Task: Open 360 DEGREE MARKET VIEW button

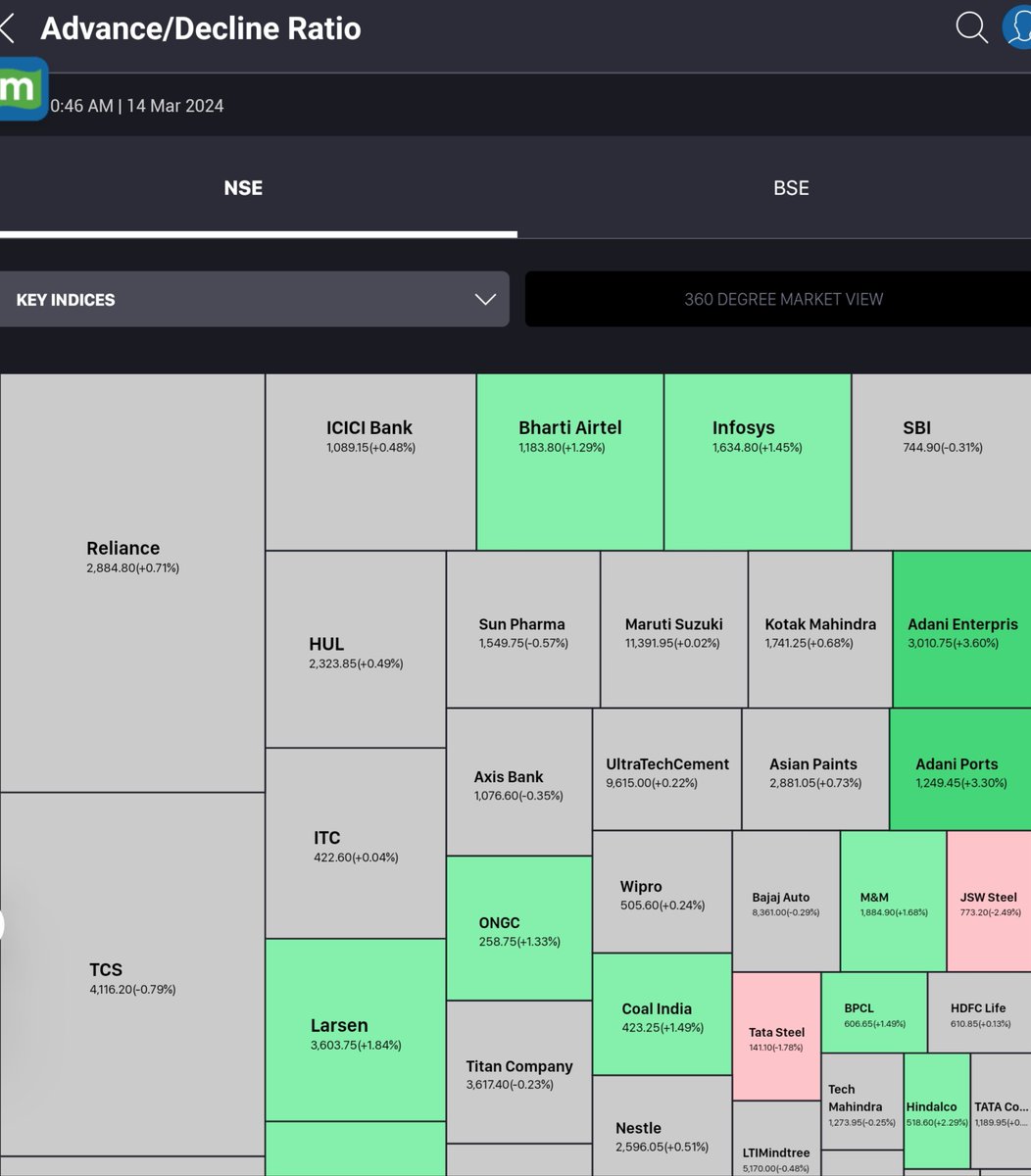Action: click(778, 299)
